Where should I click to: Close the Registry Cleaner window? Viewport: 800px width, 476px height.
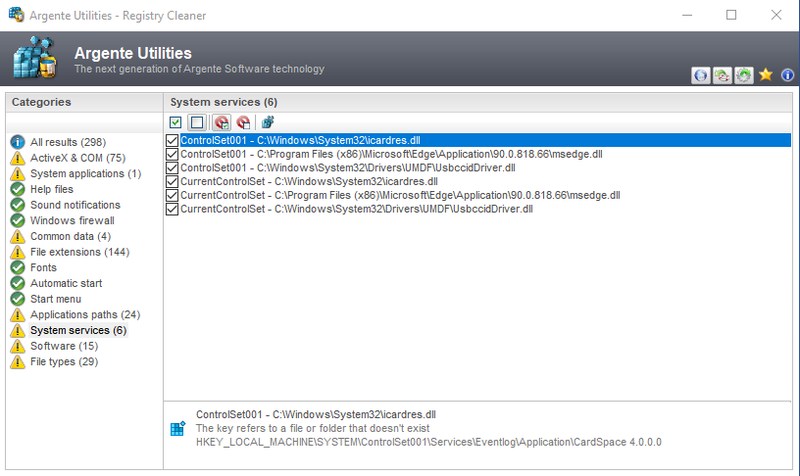coord(776,15)
